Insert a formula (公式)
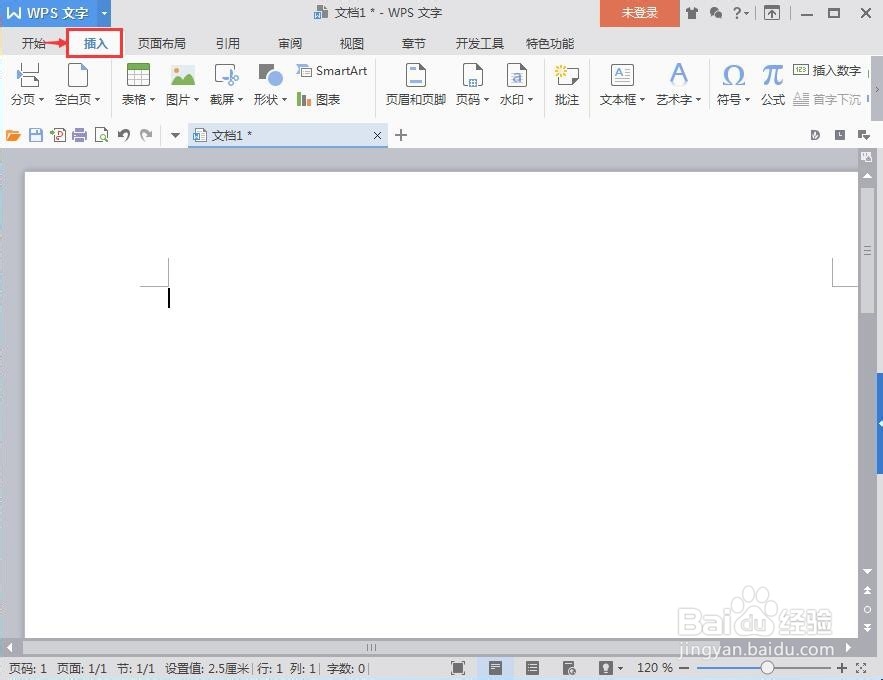Viewport: 883px width, 680px height. click(x=773, y=84)
